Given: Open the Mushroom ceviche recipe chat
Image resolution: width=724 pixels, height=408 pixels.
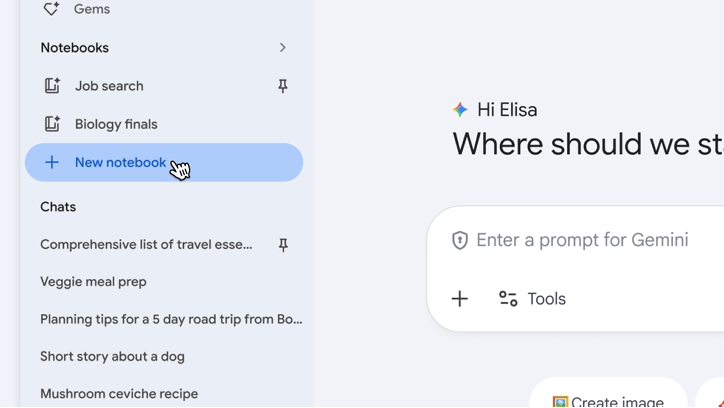Looking at the screenshot, I should [119, 394].
